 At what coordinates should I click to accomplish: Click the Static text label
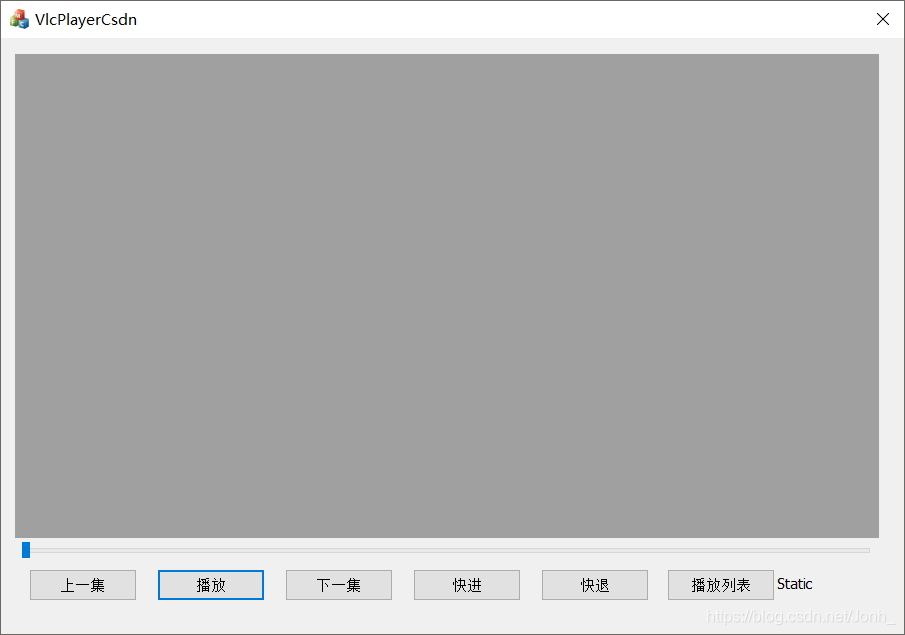click(795, 584)
